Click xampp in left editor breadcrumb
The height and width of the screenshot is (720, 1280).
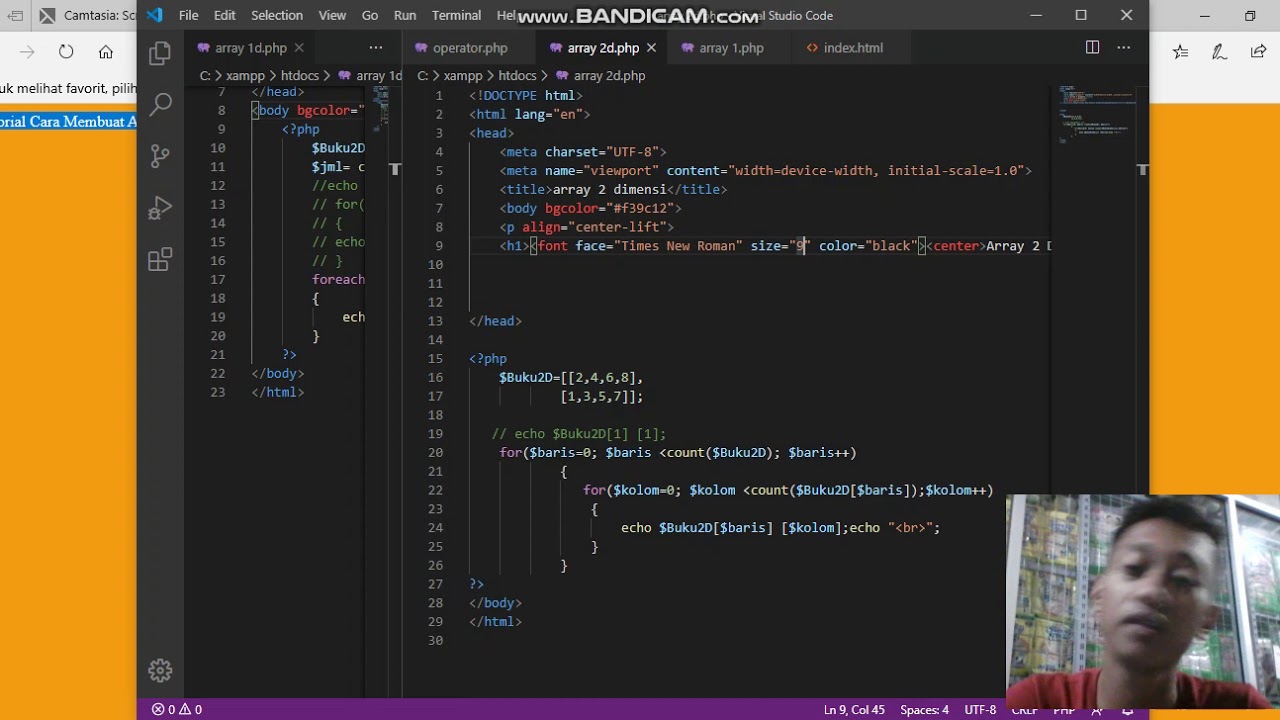(245, 76)
